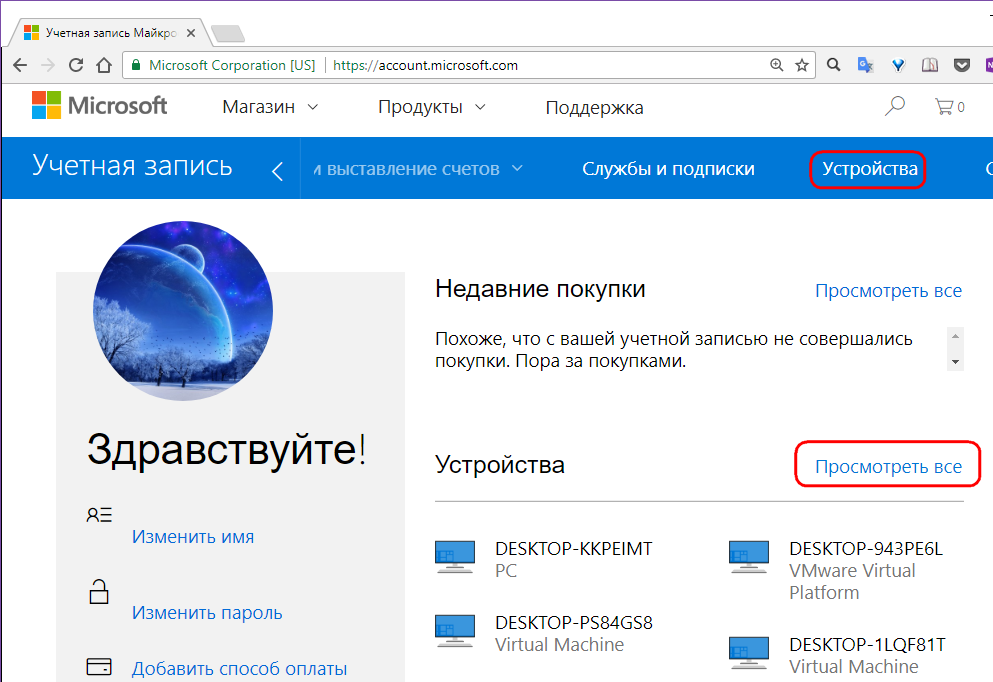This screenshot has height=682, width=993.
Task: Open device DESKTOP-1LQF81T name
Action: coord(867,645)
